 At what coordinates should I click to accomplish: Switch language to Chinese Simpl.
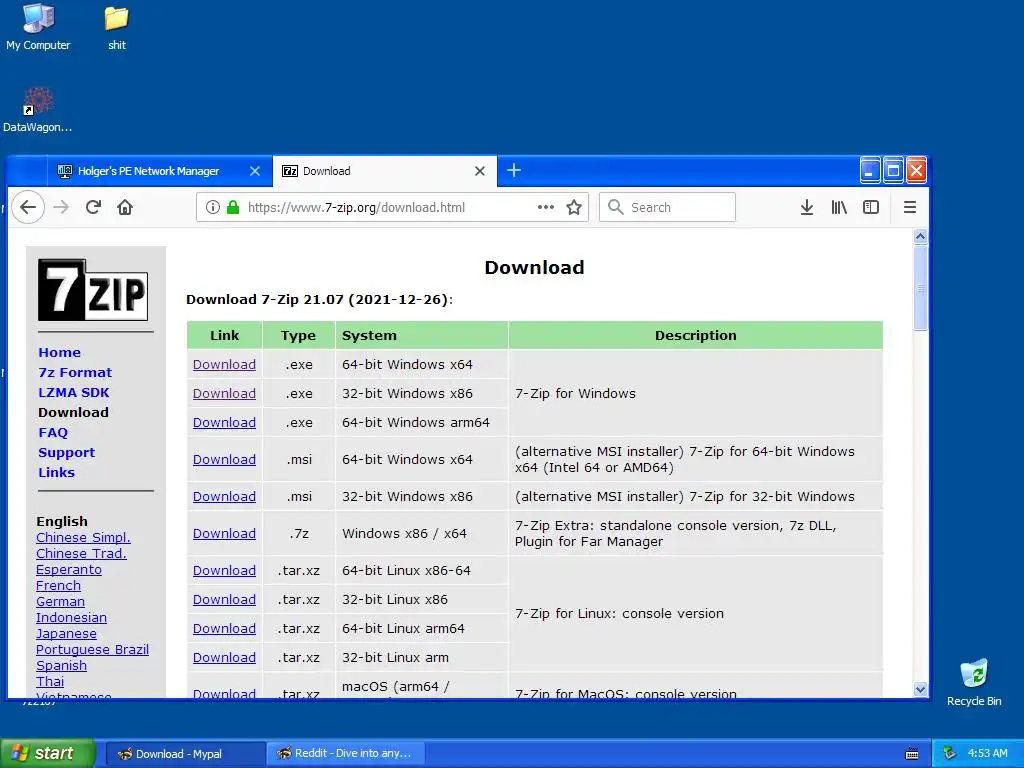click(83, 537)
